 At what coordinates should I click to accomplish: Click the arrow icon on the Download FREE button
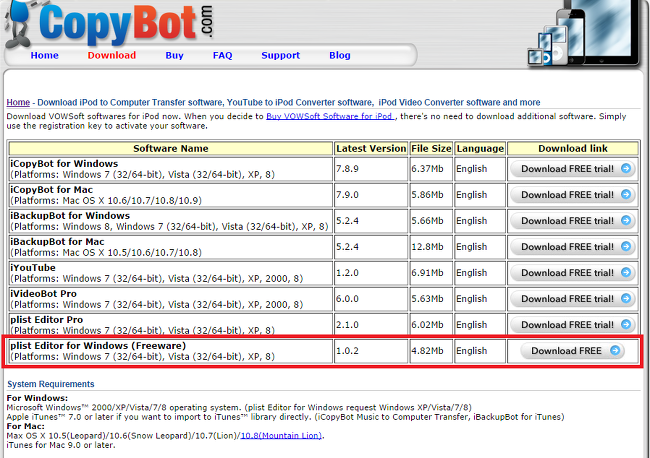pyautogui.click(x=616, y=351)
